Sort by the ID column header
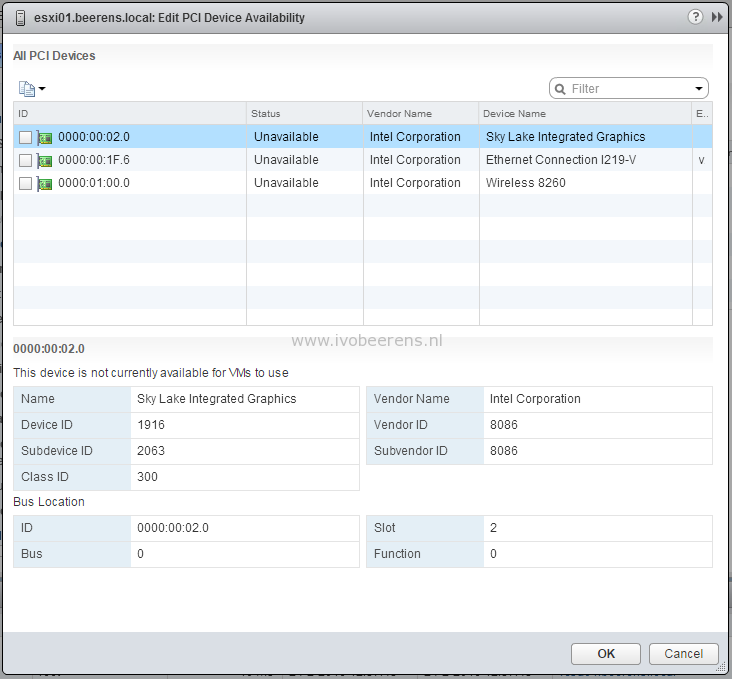The height and width of the screenshot is (679, 732). tap(130, 113)
